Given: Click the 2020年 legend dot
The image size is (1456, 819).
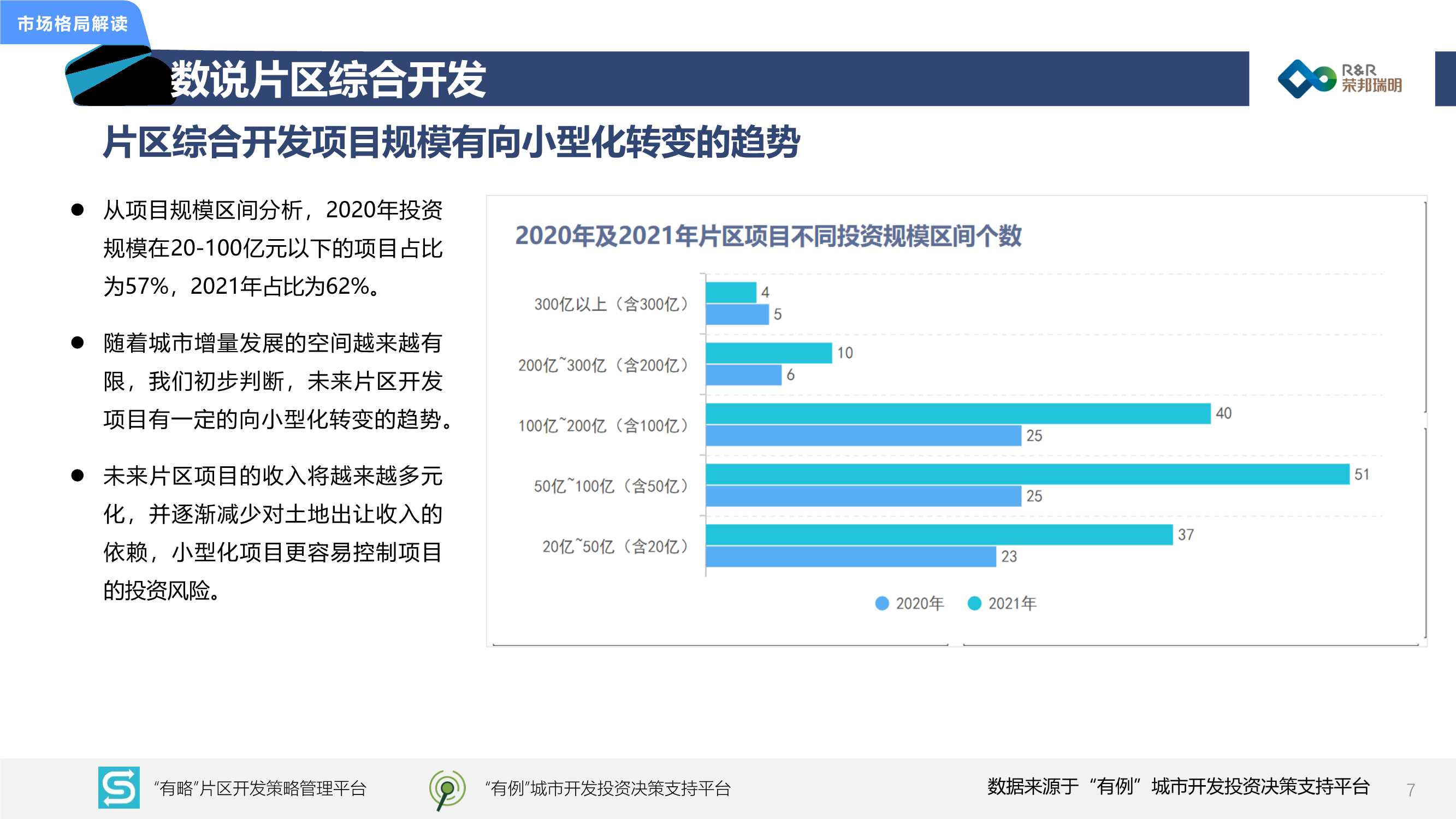Looking at the screenshot, I should coord(882,603).
